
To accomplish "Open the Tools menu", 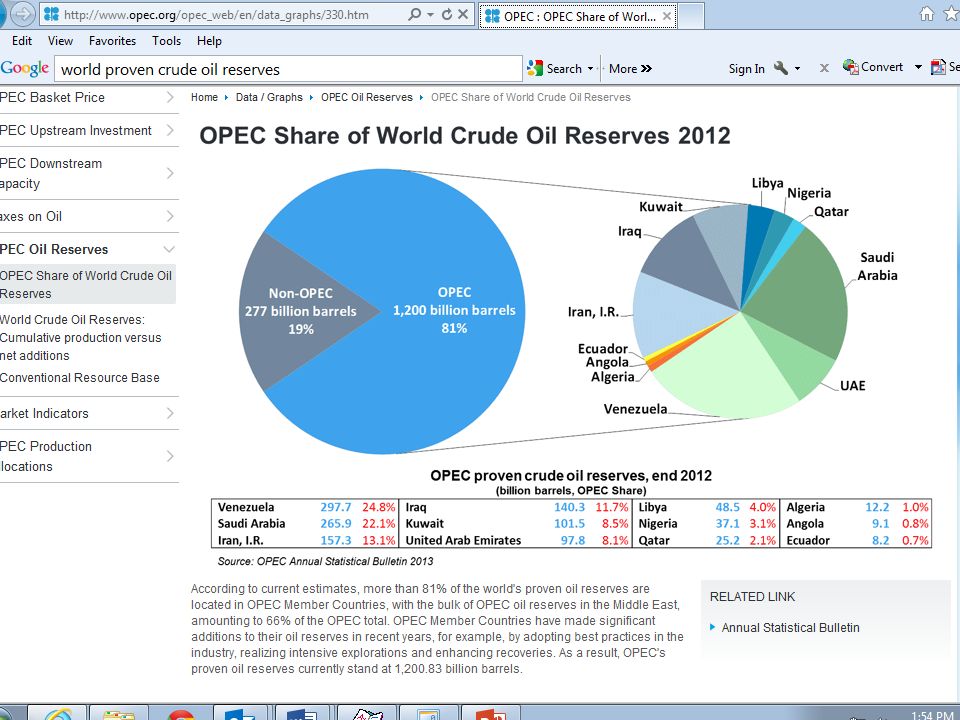I will pyautogui.click(x=167, y=41).
